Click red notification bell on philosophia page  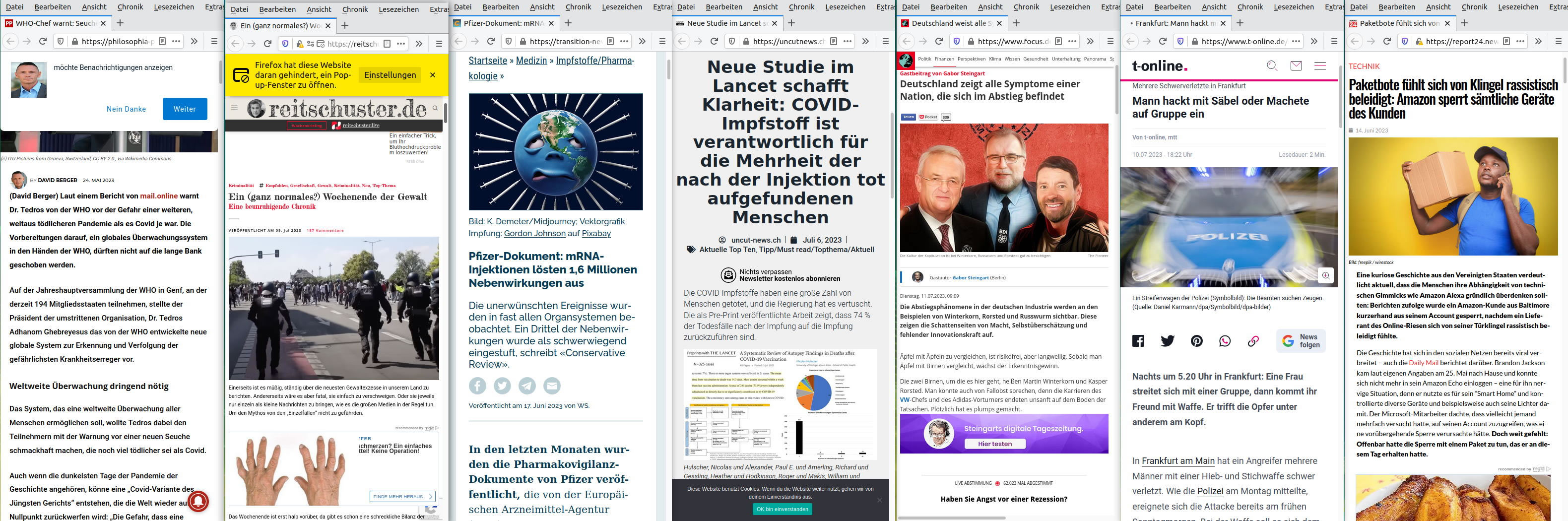pos(197,501)
